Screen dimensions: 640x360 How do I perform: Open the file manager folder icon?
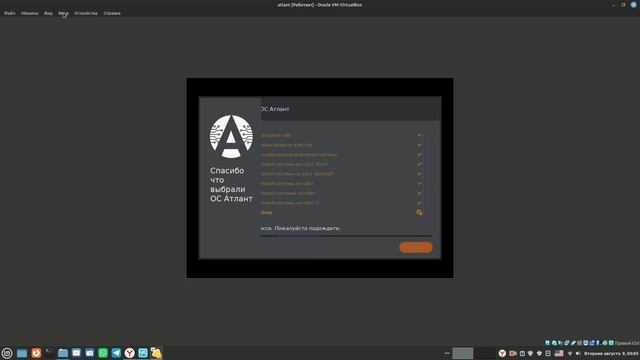click(x=63, y=353)
